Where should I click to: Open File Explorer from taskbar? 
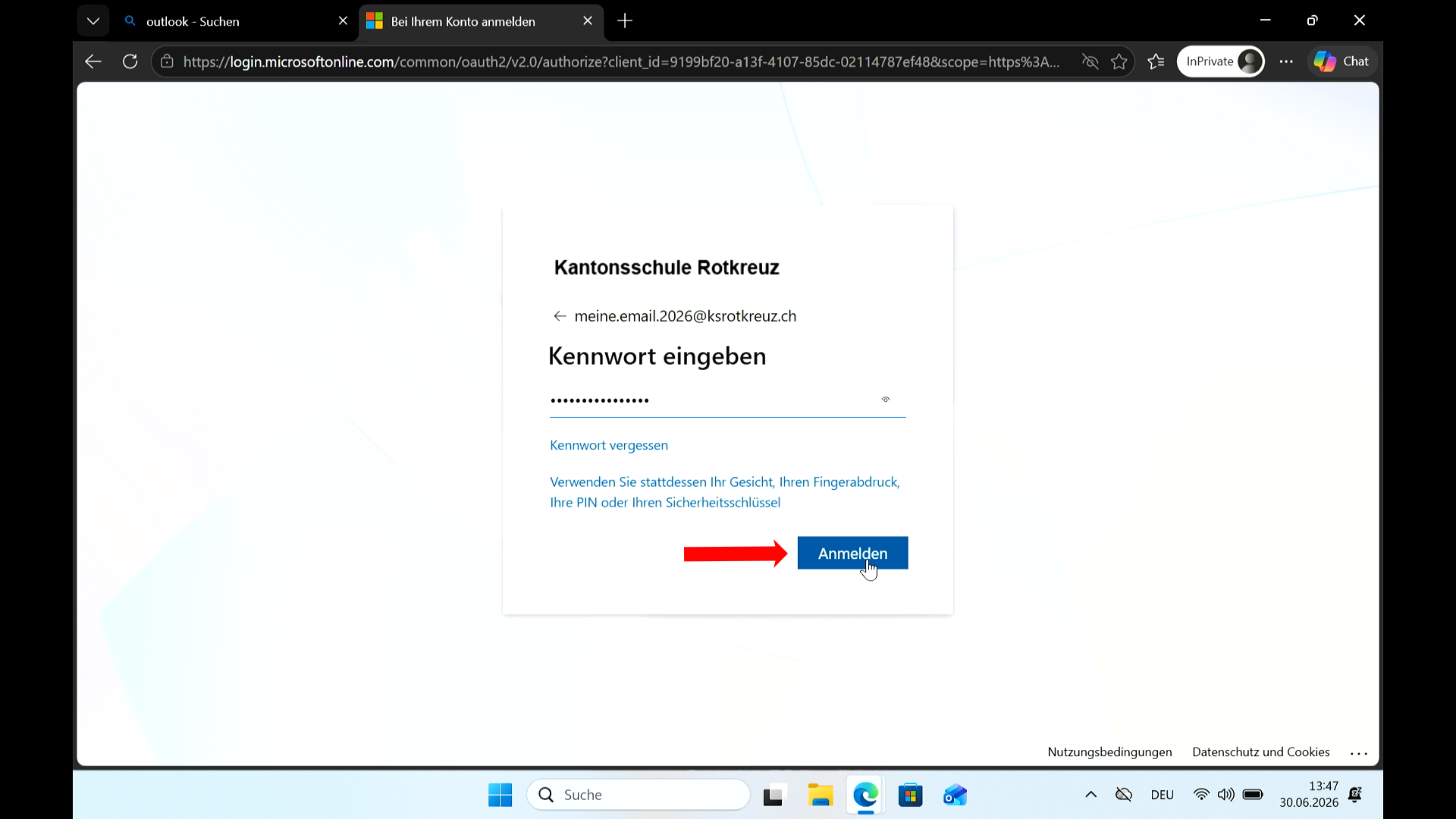click(820, 795)
